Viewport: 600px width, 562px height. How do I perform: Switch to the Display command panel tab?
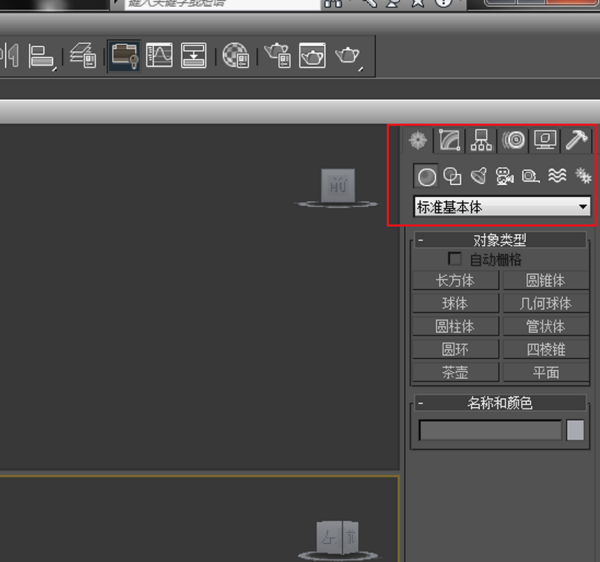(x=545, y=140)
